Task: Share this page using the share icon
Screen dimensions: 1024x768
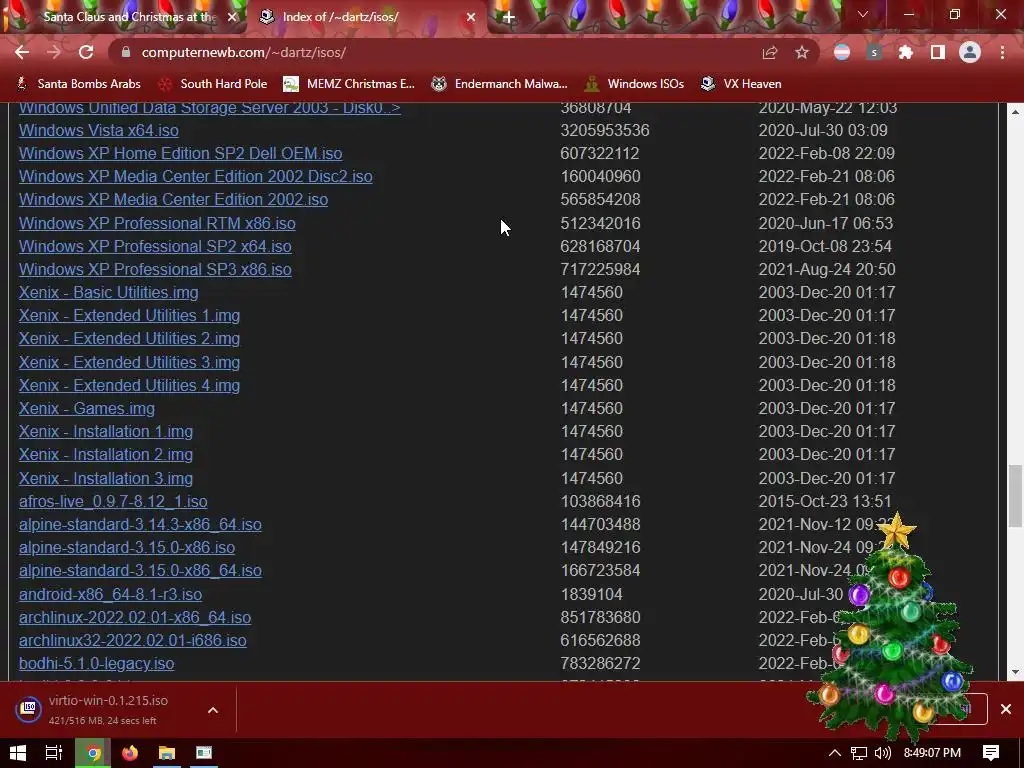Action: tap(770, 52)
